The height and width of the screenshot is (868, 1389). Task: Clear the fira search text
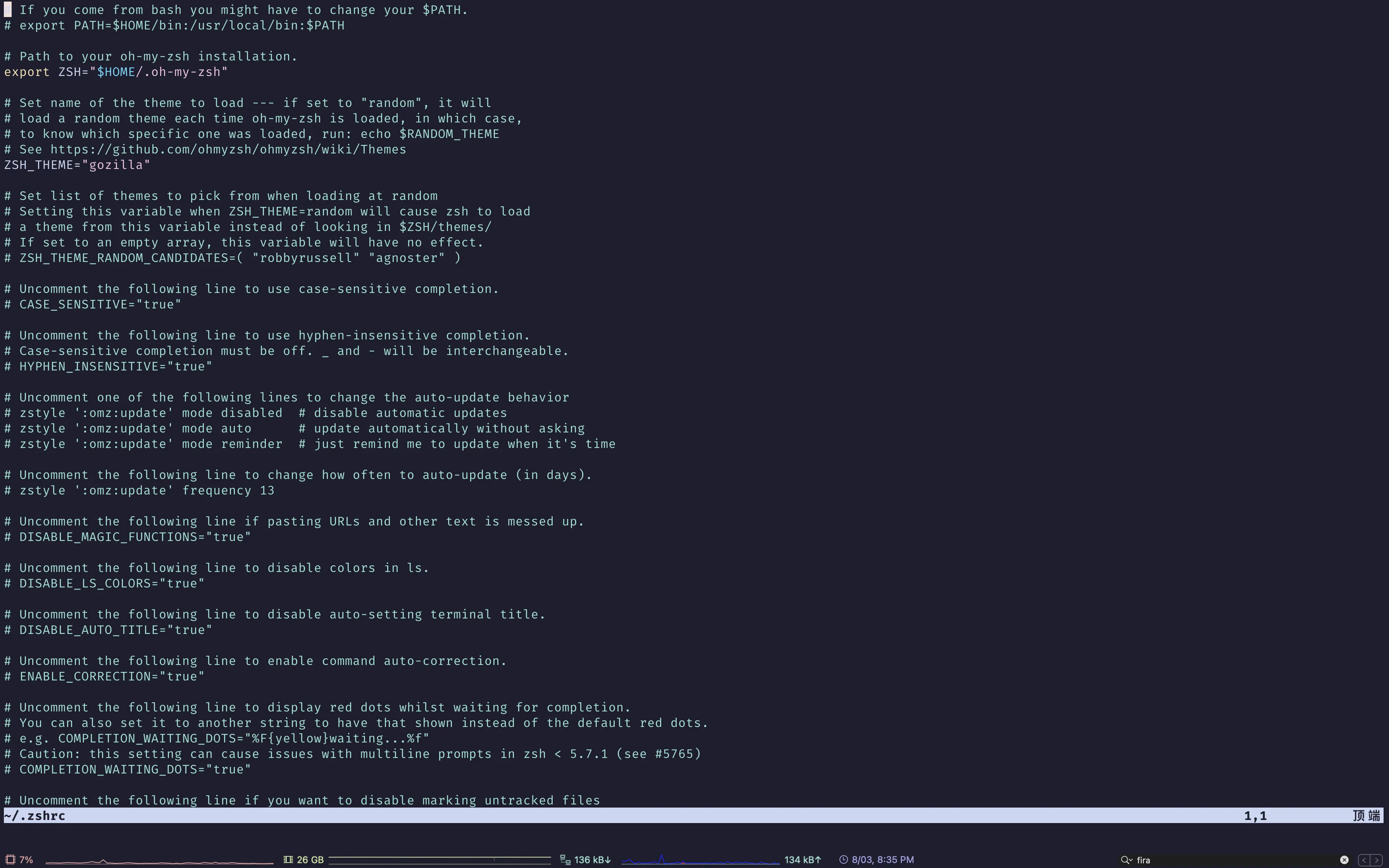click(1344, 859)
